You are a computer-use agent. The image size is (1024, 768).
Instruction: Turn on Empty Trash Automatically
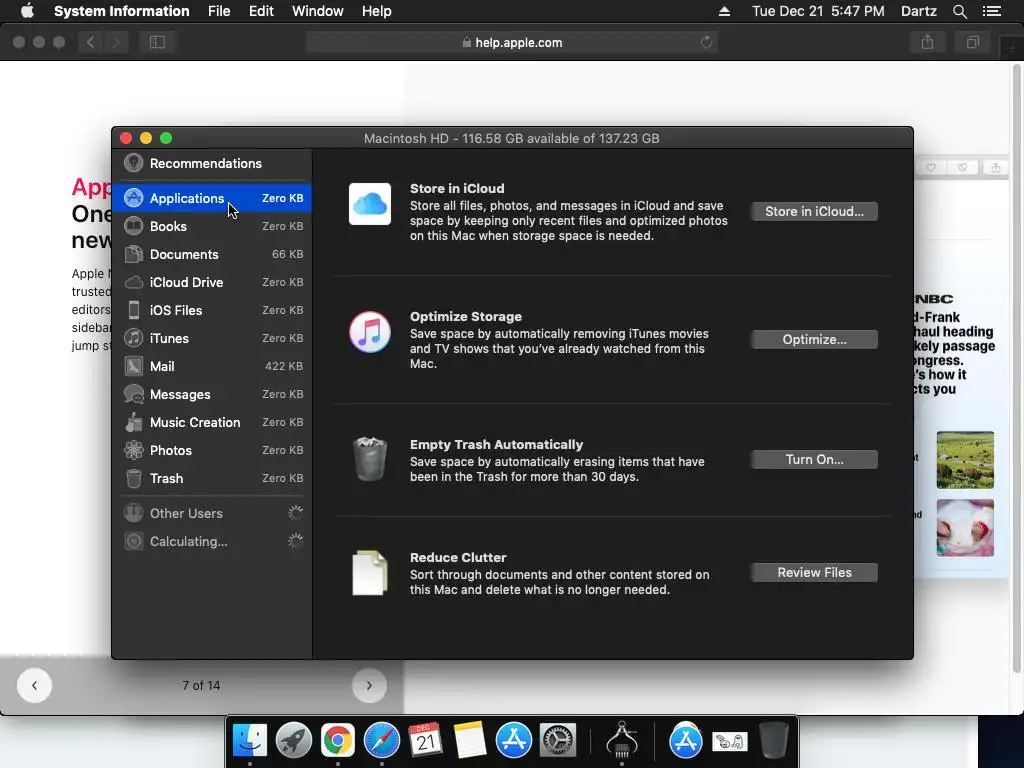pyautogui.click(x=814, y=460)
